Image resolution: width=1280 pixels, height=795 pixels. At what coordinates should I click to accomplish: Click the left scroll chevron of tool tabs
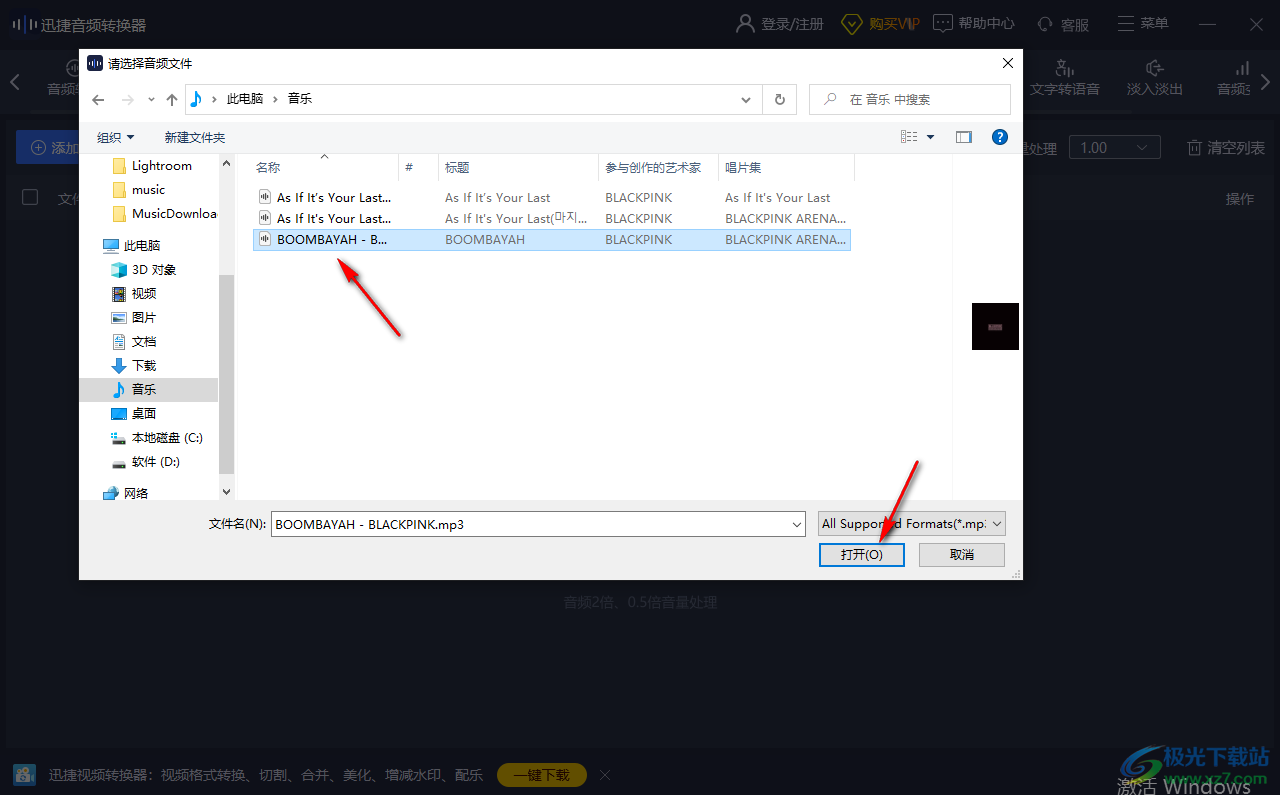pos(15,82)
